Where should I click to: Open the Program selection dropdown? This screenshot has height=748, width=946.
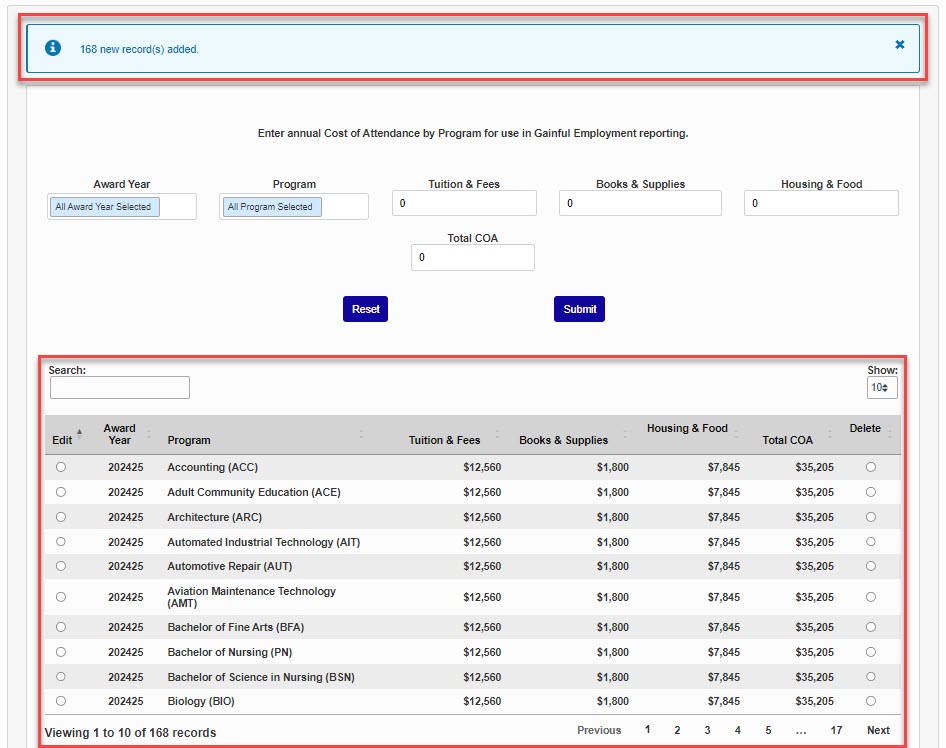coord(293,207)
